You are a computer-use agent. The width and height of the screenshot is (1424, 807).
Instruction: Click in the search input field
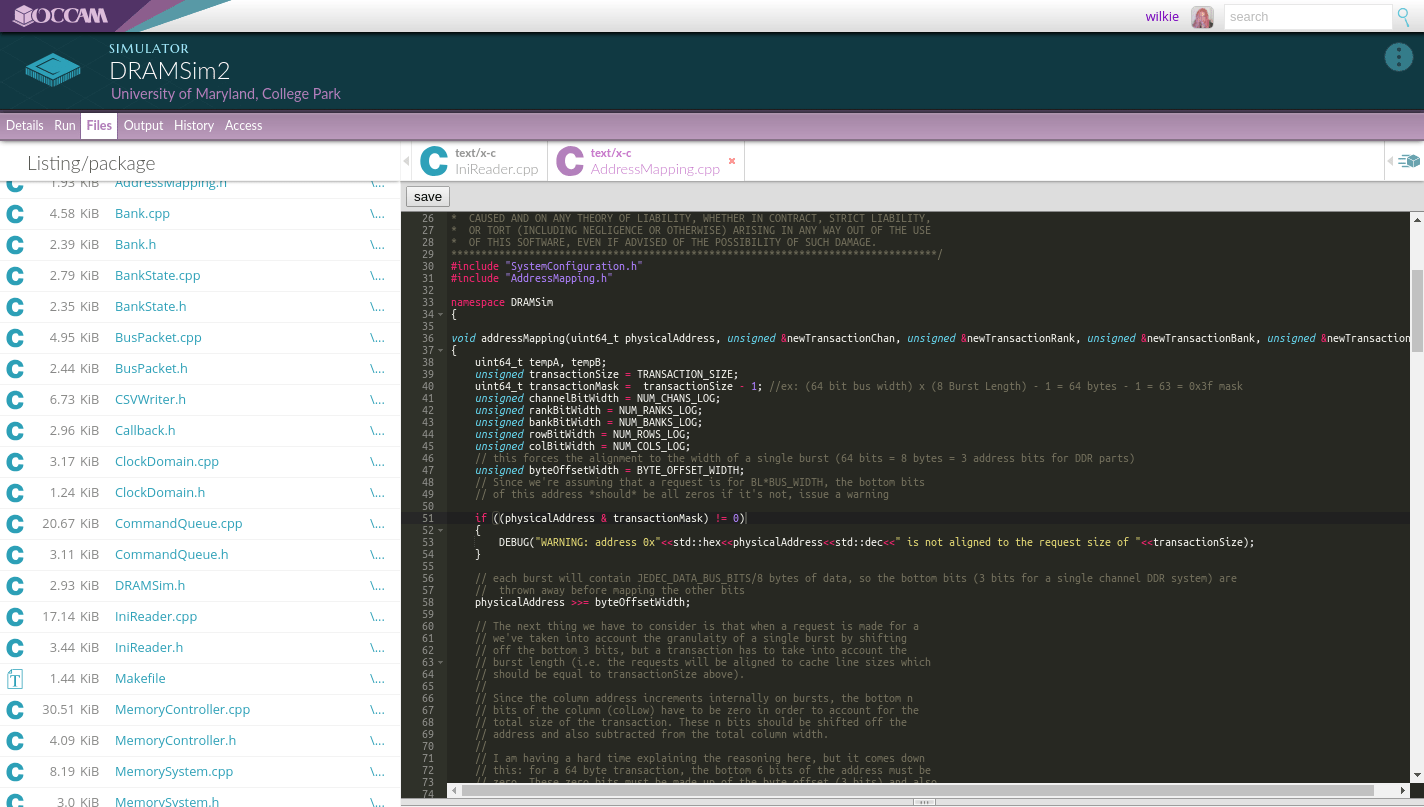pos(1307,17)
